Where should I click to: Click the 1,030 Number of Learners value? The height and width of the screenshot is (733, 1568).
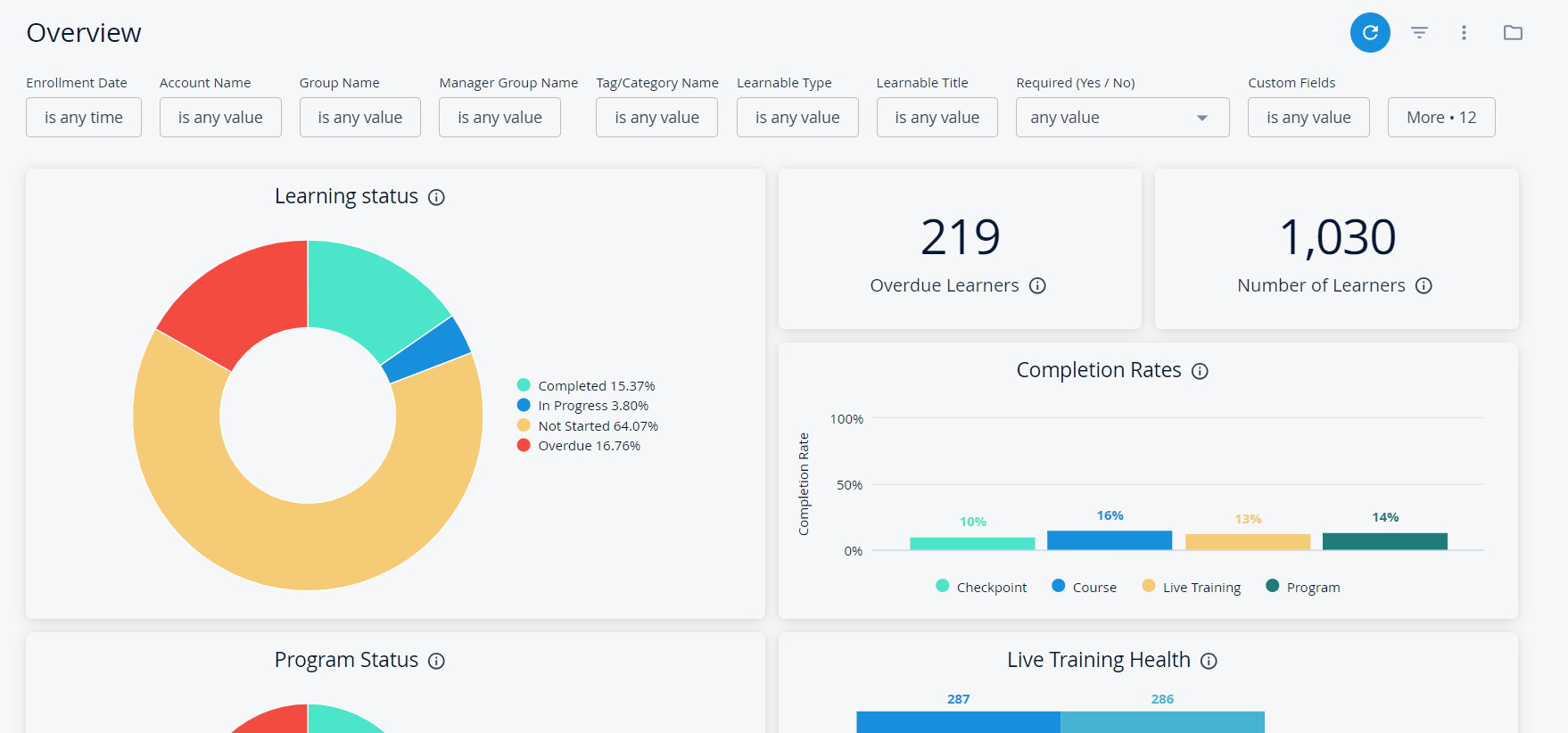[1337, 237]
